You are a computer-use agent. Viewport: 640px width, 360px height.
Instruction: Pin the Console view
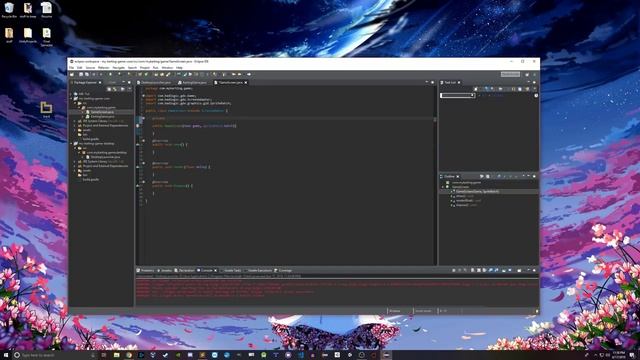pyautogui.click(x=504, y=270)
